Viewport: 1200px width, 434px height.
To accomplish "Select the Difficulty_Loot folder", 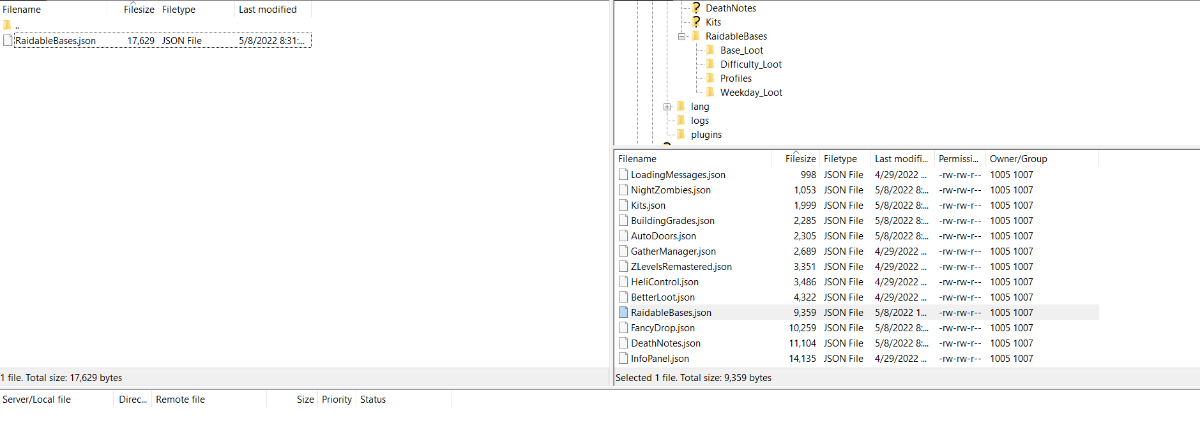I will click(750, 64).
